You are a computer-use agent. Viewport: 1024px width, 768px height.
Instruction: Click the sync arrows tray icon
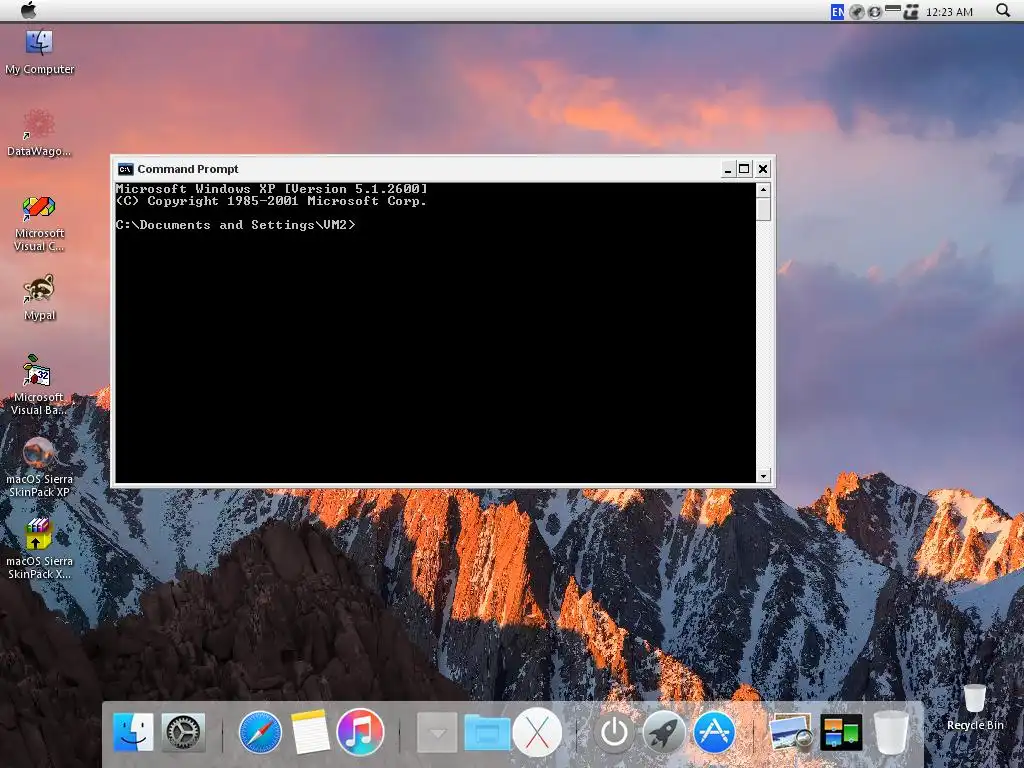pyautogui.click(x=874, y=12)
